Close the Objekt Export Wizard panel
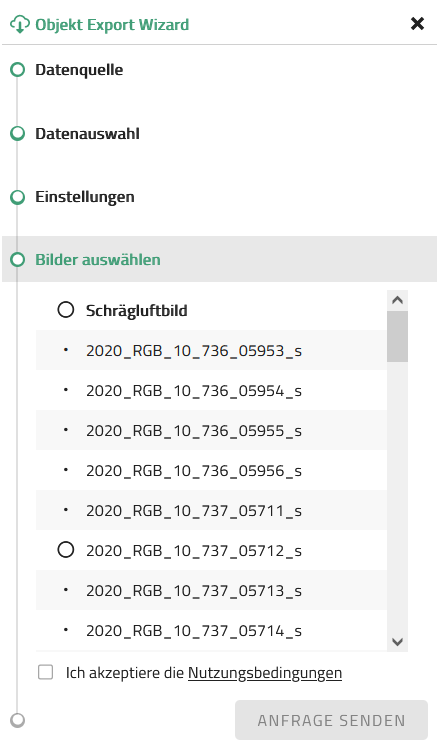The width and height of the screenshot is (442, 751). point(417,23)
